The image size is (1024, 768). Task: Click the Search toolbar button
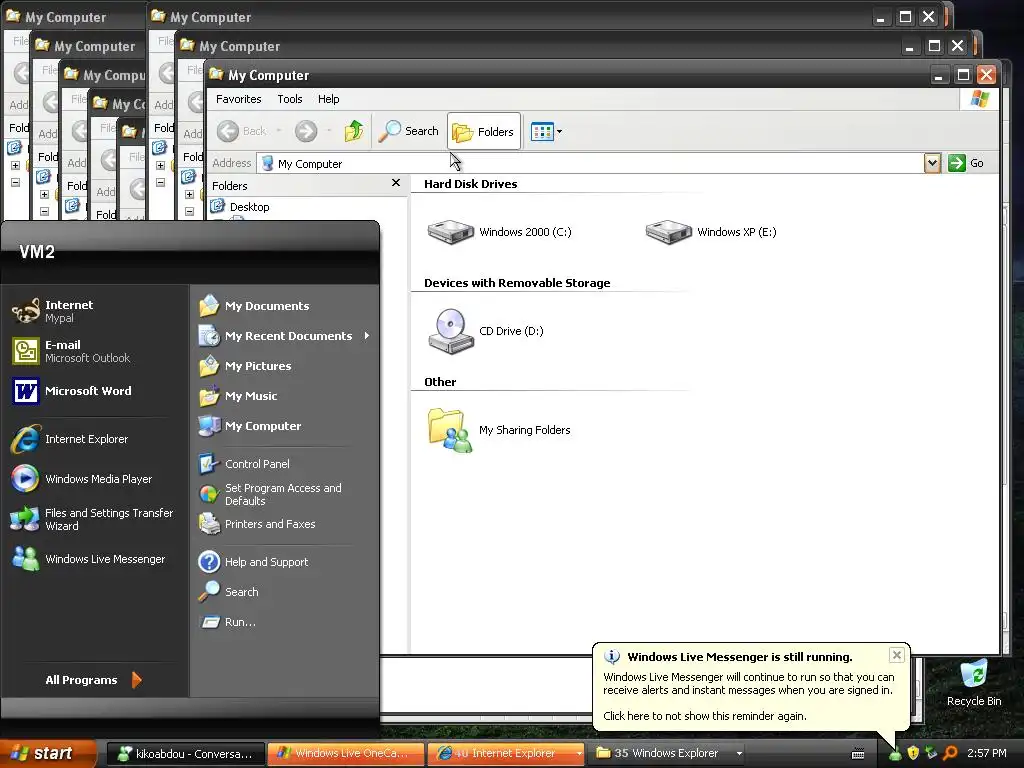coord(409,131)
